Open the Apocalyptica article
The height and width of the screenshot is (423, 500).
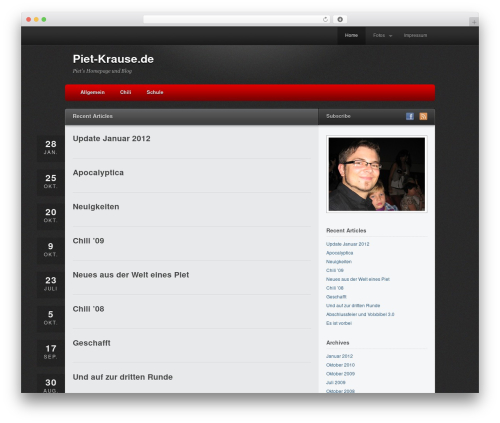click(x=98, y=173)
